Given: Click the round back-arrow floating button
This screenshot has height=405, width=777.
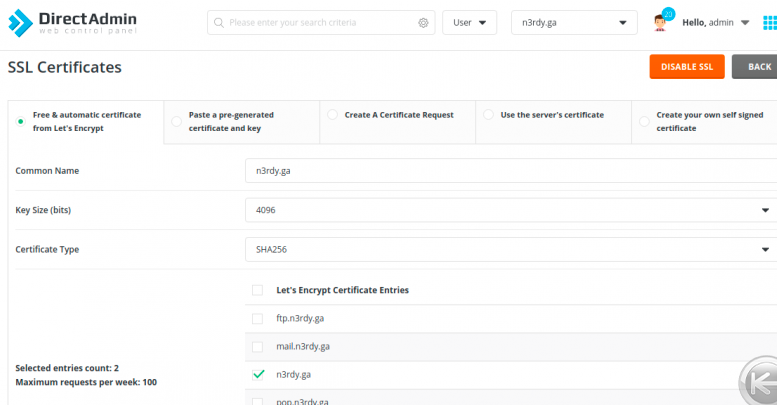Looking at the screenshot, I should tap(759, 382).
